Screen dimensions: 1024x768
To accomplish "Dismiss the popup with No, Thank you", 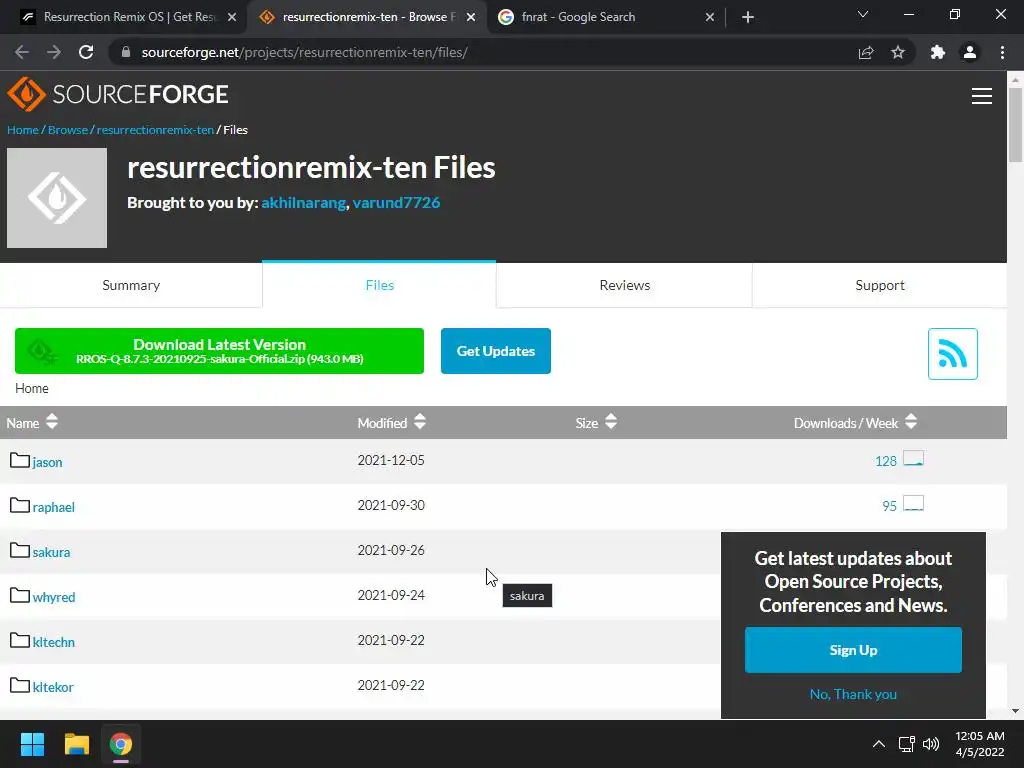I will [853, 694].
